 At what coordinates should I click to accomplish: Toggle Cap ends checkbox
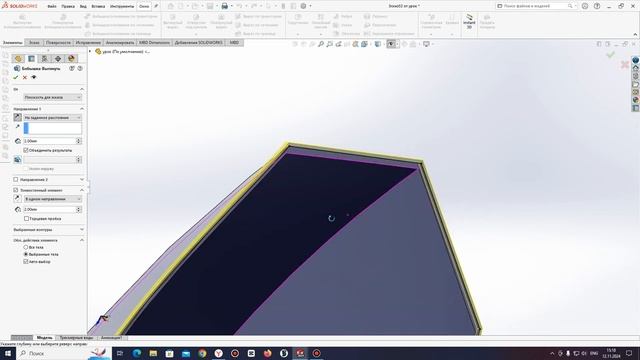pyautogui.click(x=26, y=219)
